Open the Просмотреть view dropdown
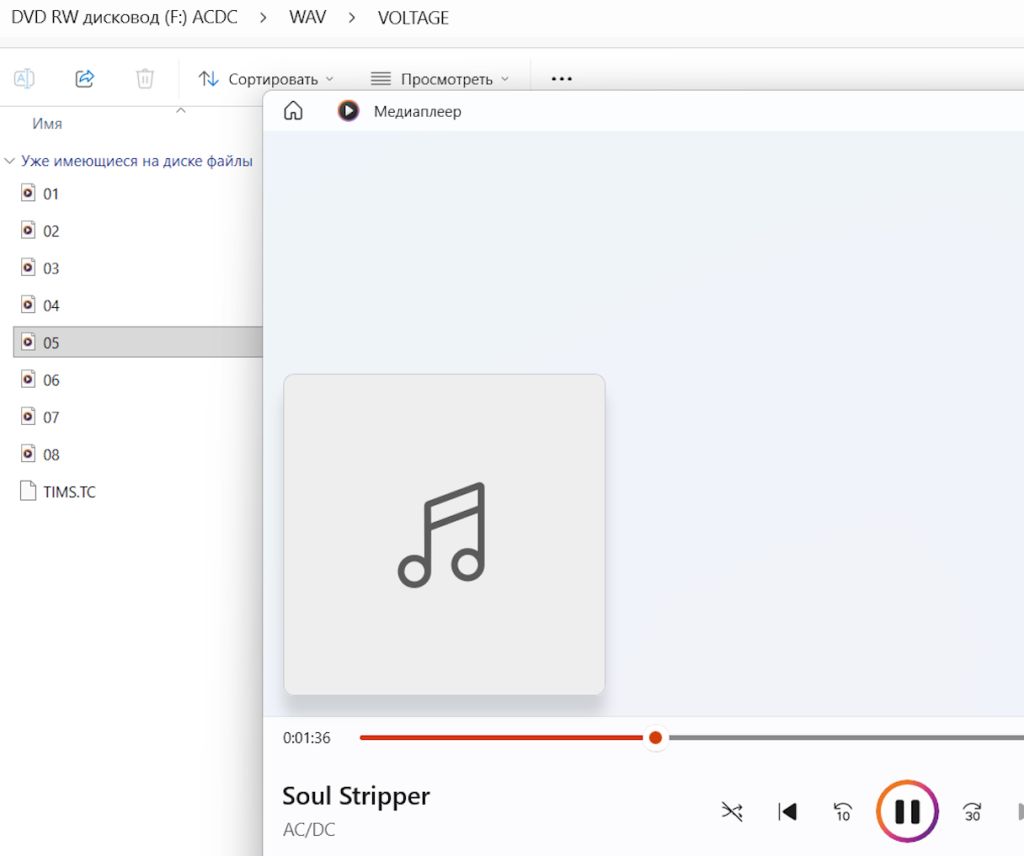 [x=440, y=79]
